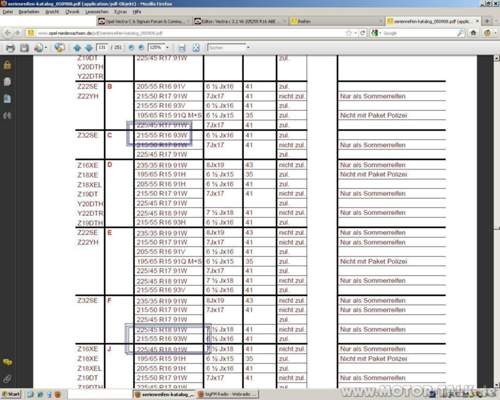
Task: Open the pages panel in PDF sidebar
Action: pos(7,82)
